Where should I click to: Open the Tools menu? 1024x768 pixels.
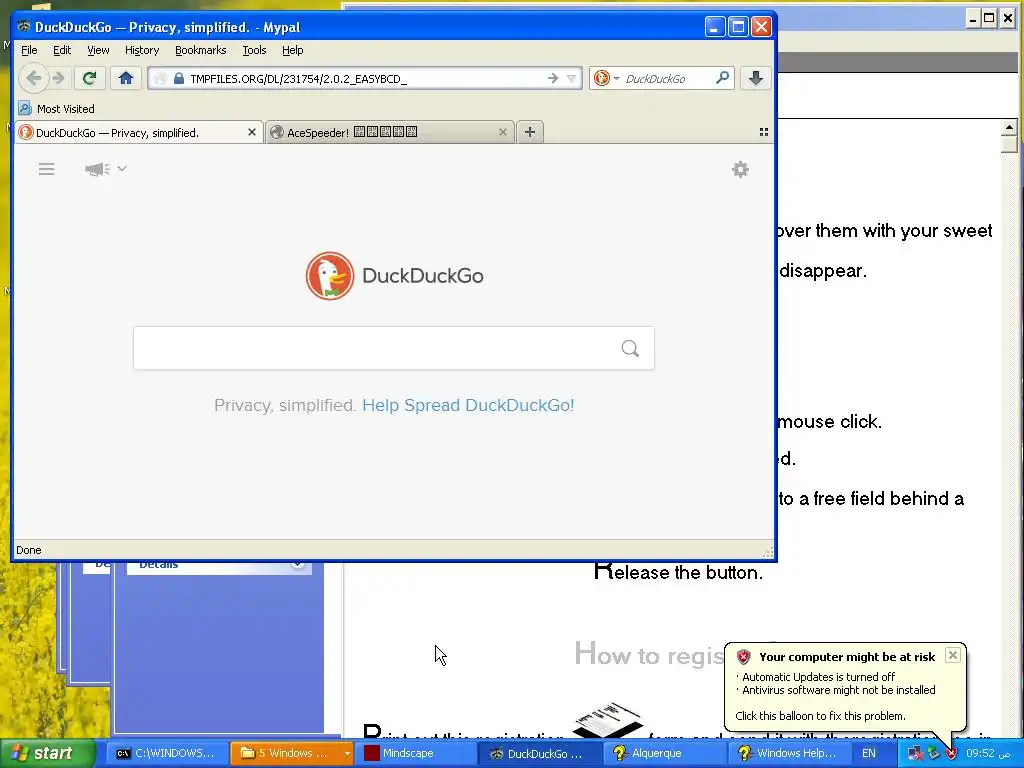click(254, 50)
